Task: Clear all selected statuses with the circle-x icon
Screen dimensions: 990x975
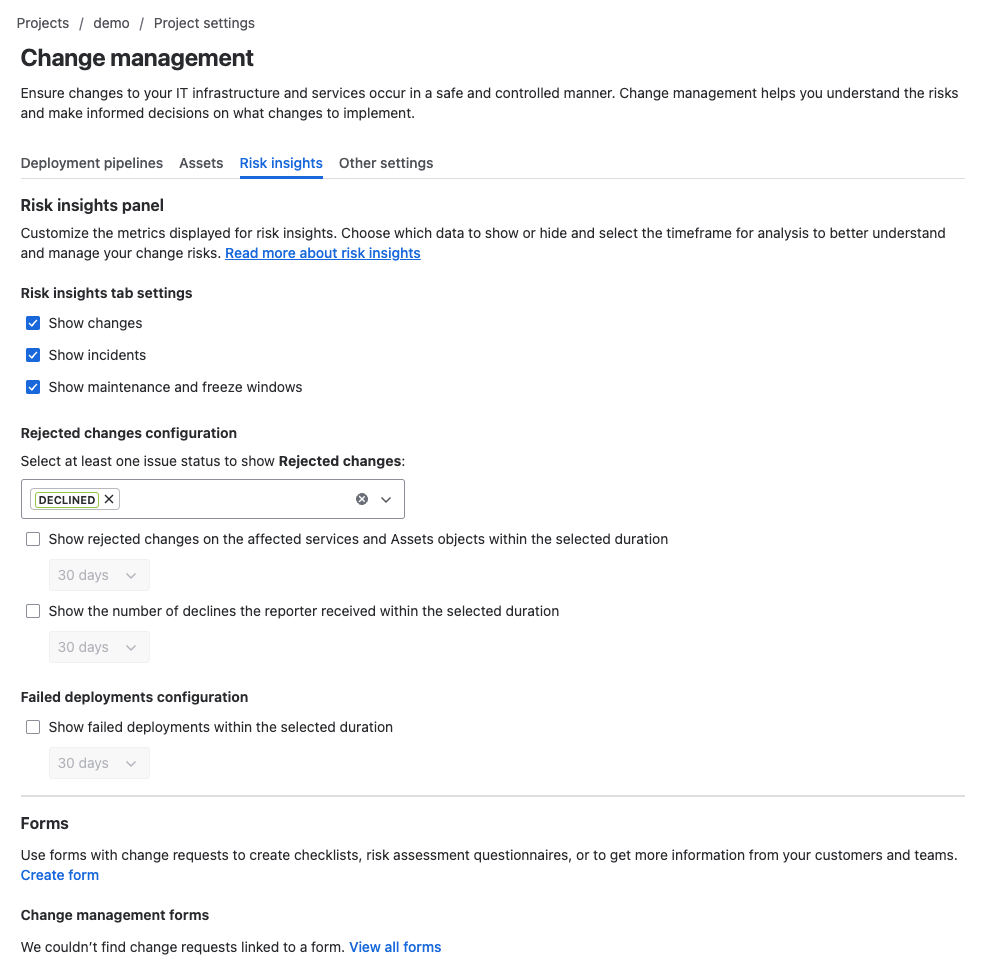Action: 362,499
